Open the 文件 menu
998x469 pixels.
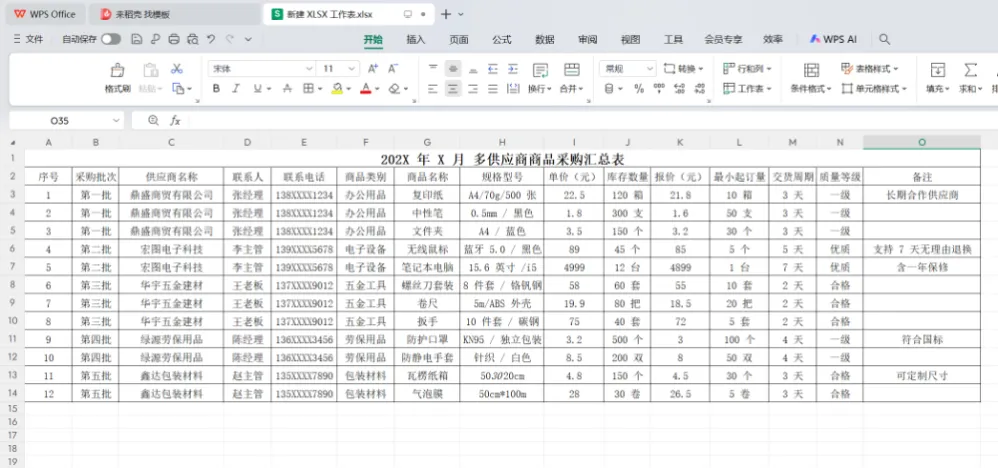[28, 39]
